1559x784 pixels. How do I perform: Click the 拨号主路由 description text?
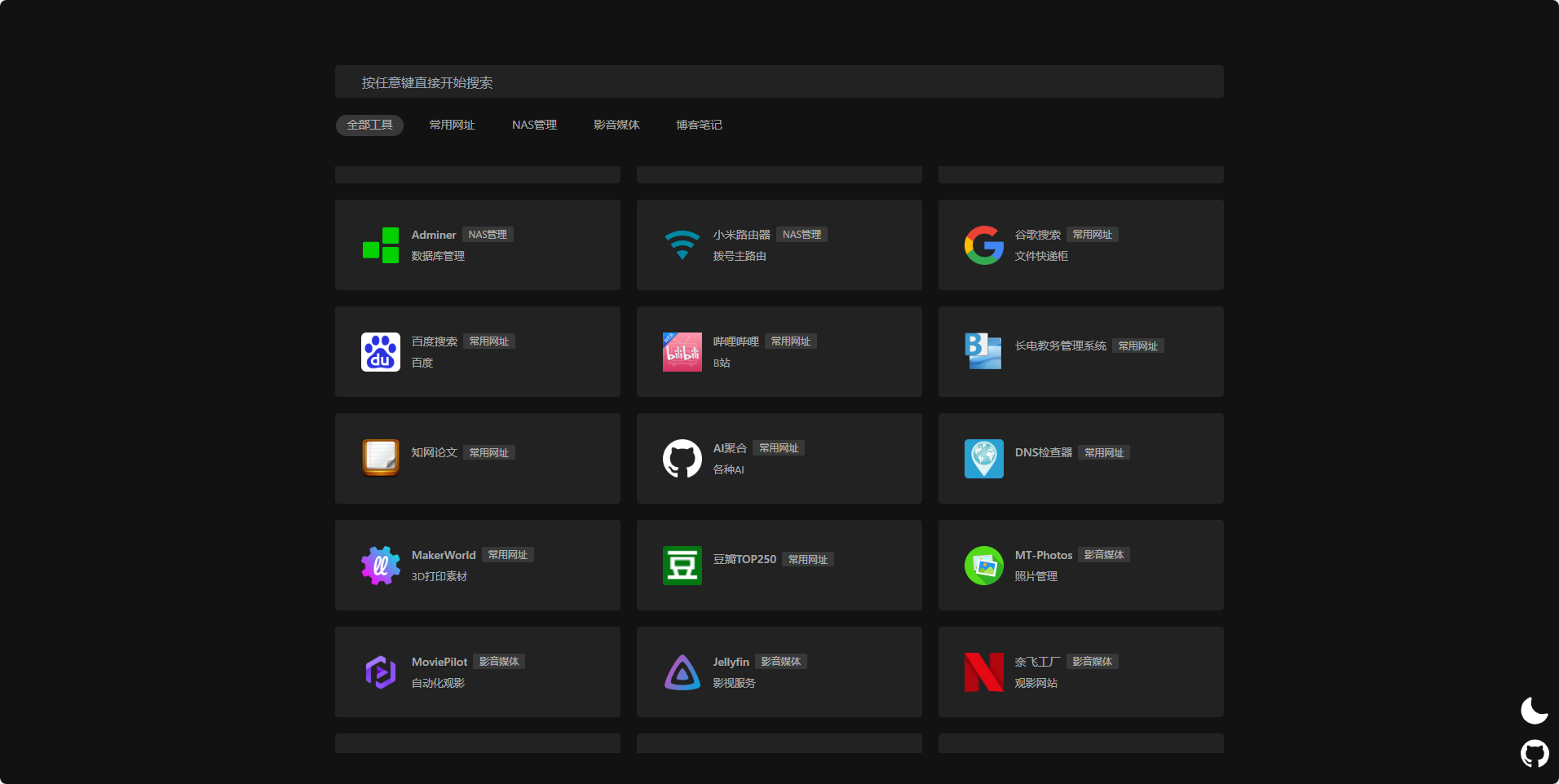click(x=740, y=256)
